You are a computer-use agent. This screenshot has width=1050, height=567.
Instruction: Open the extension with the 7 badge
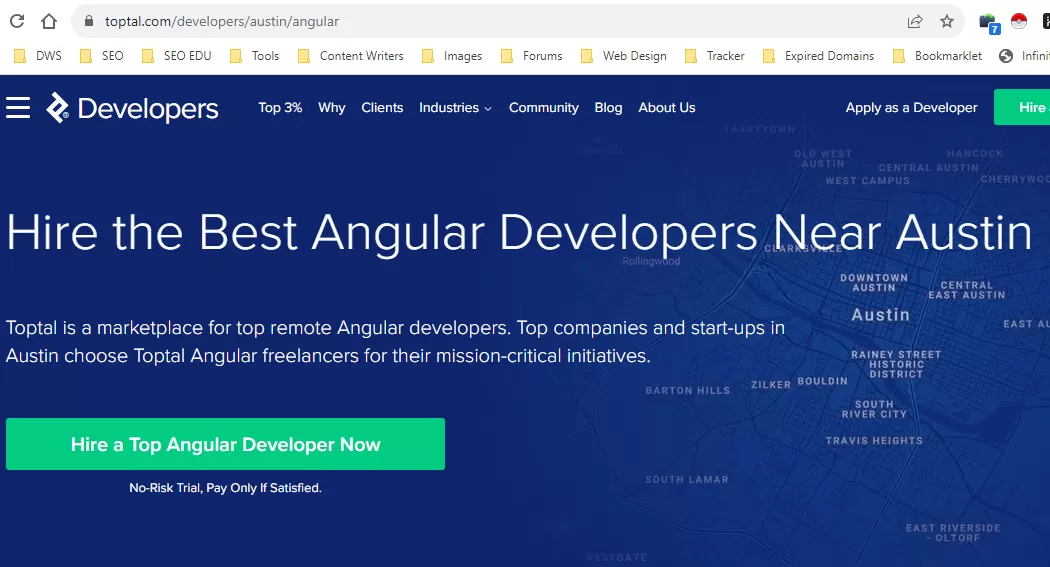tap(988, 22)
